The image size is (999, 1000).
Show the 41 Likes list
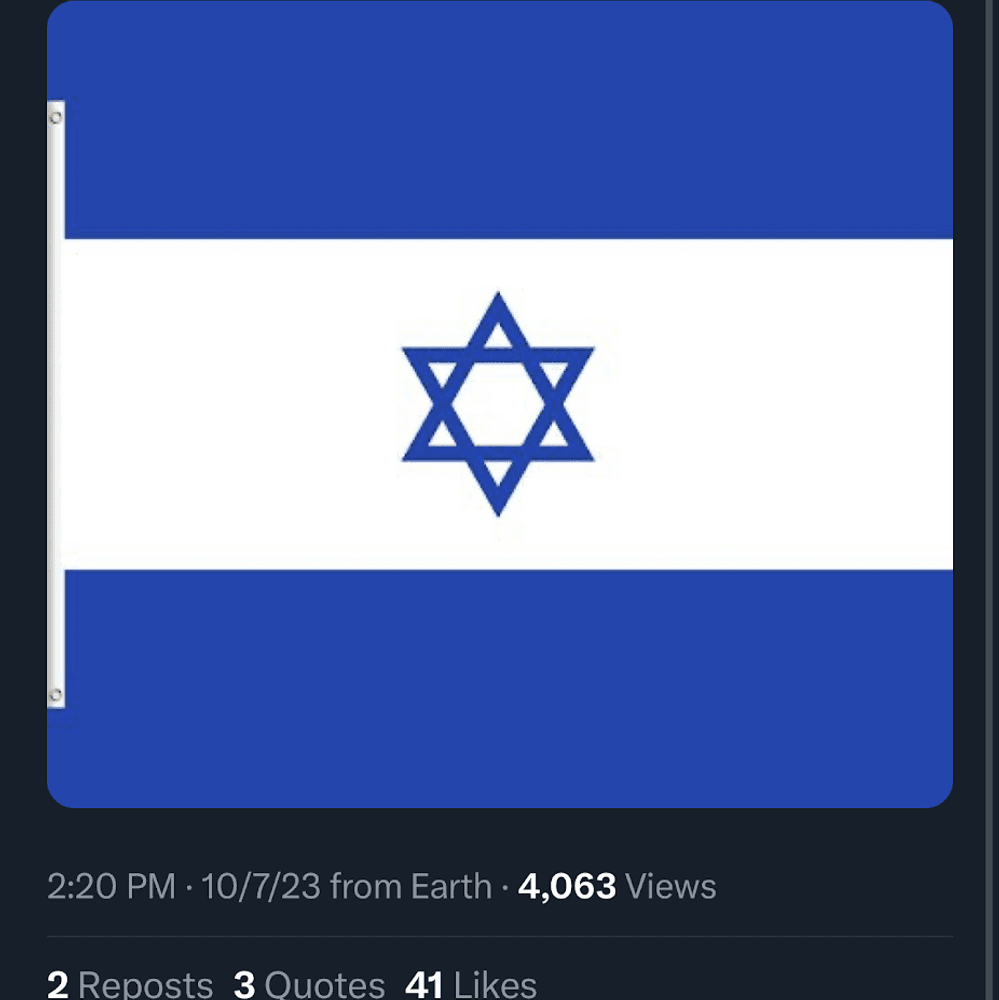click(x=471, y=984)
